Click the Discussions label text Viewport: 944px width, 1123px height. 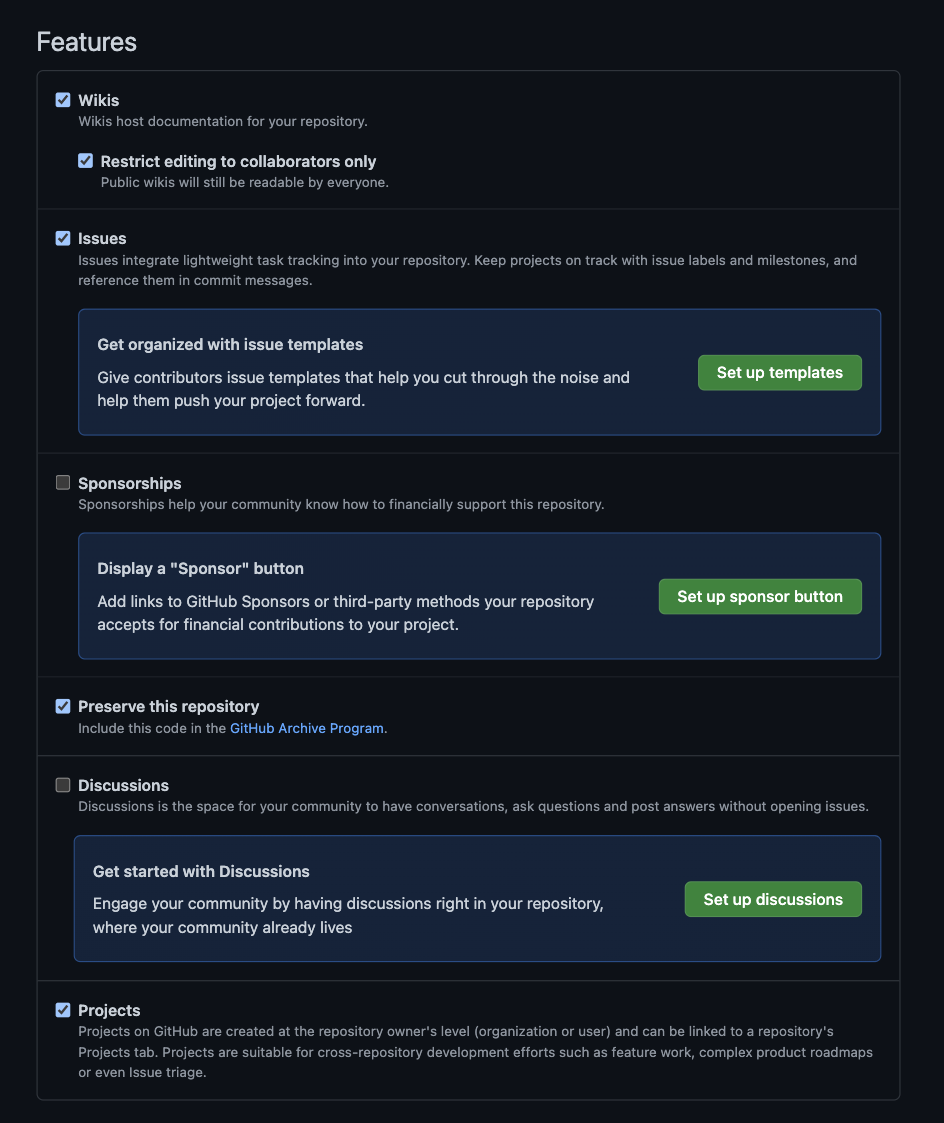123,785
